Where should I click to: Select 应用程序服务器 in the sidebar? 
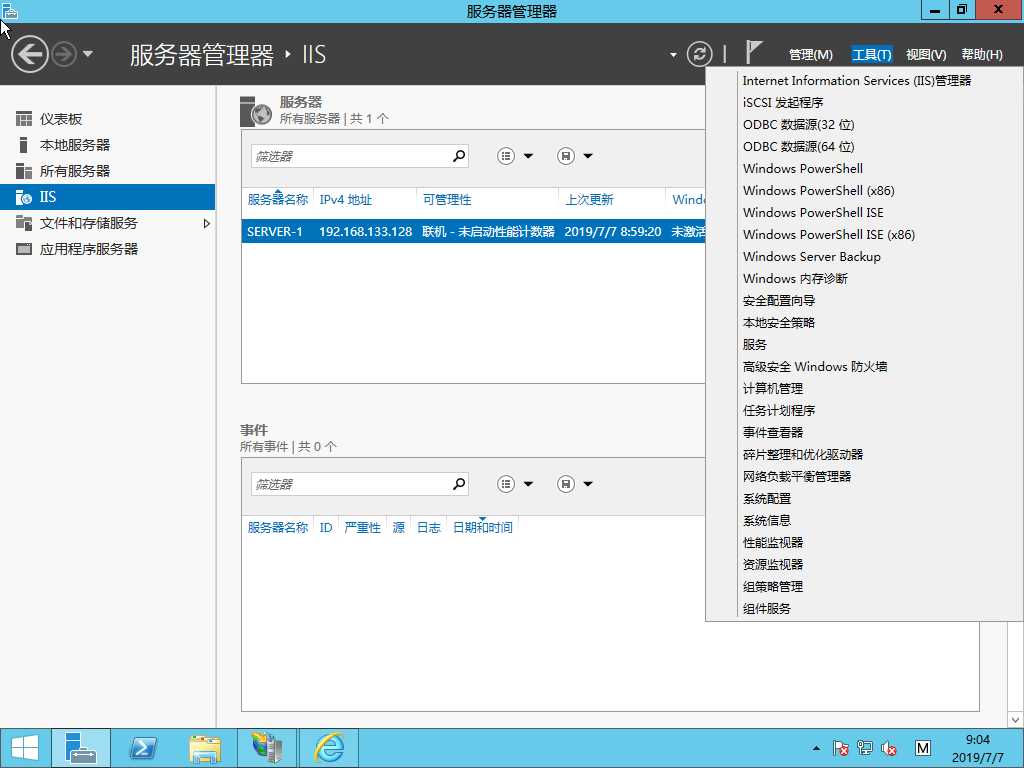[x=88, y=249]
